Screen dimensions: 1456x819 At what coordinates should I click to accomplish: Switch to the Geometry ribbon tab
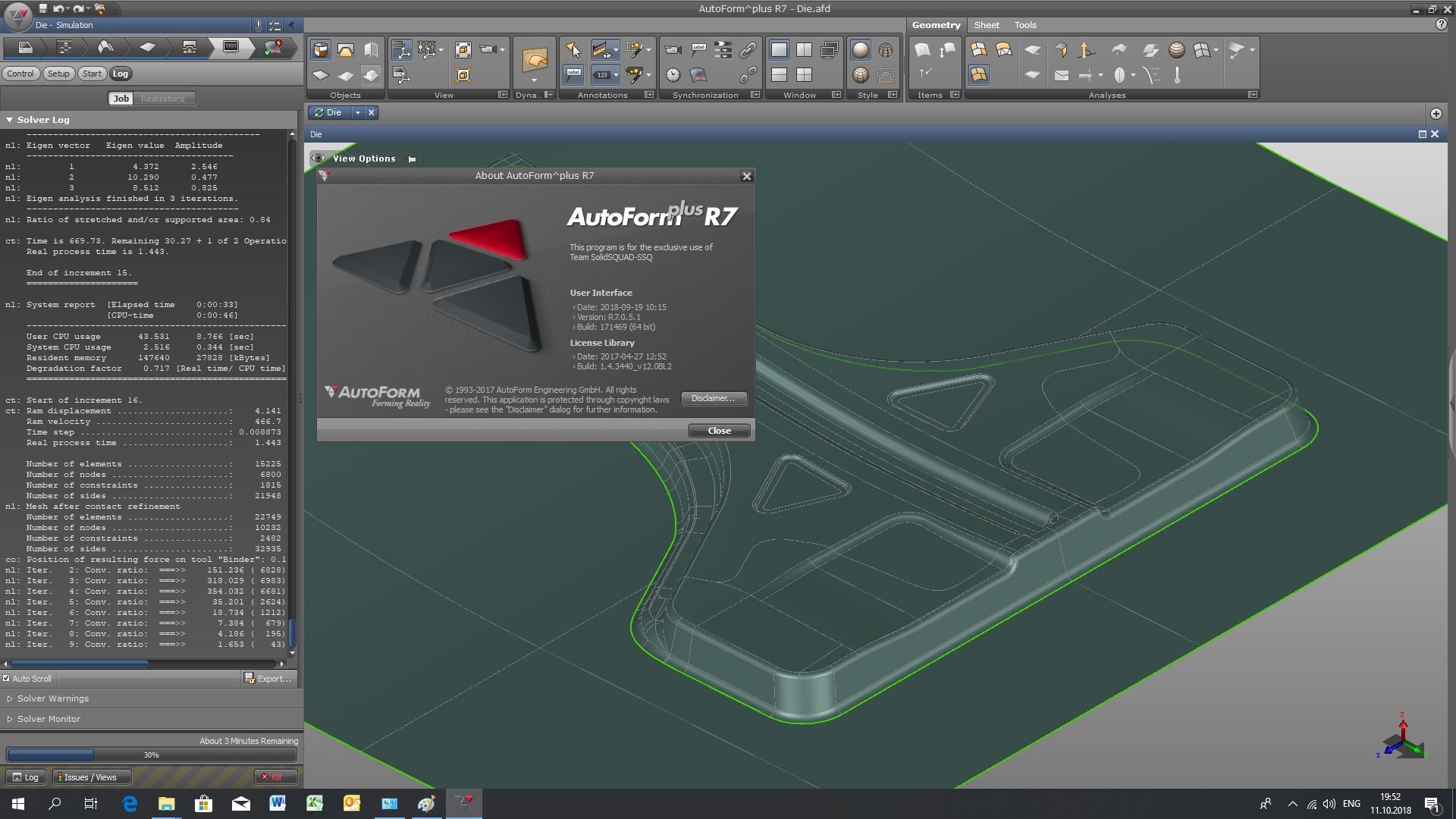[936, 25]
